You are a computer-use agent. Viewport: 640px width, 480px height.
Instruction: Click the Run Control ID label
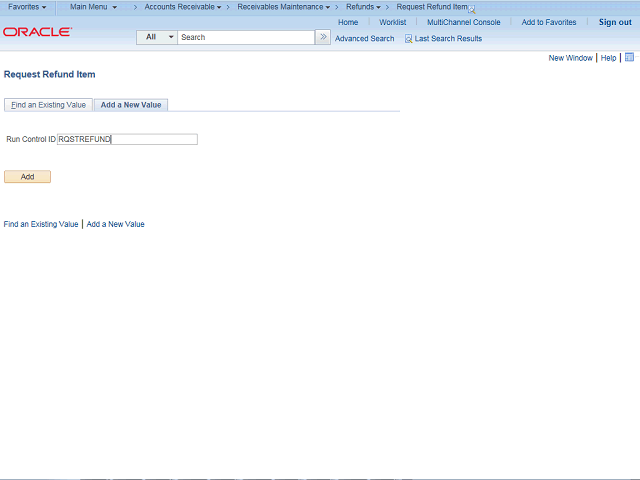point(31,139)
